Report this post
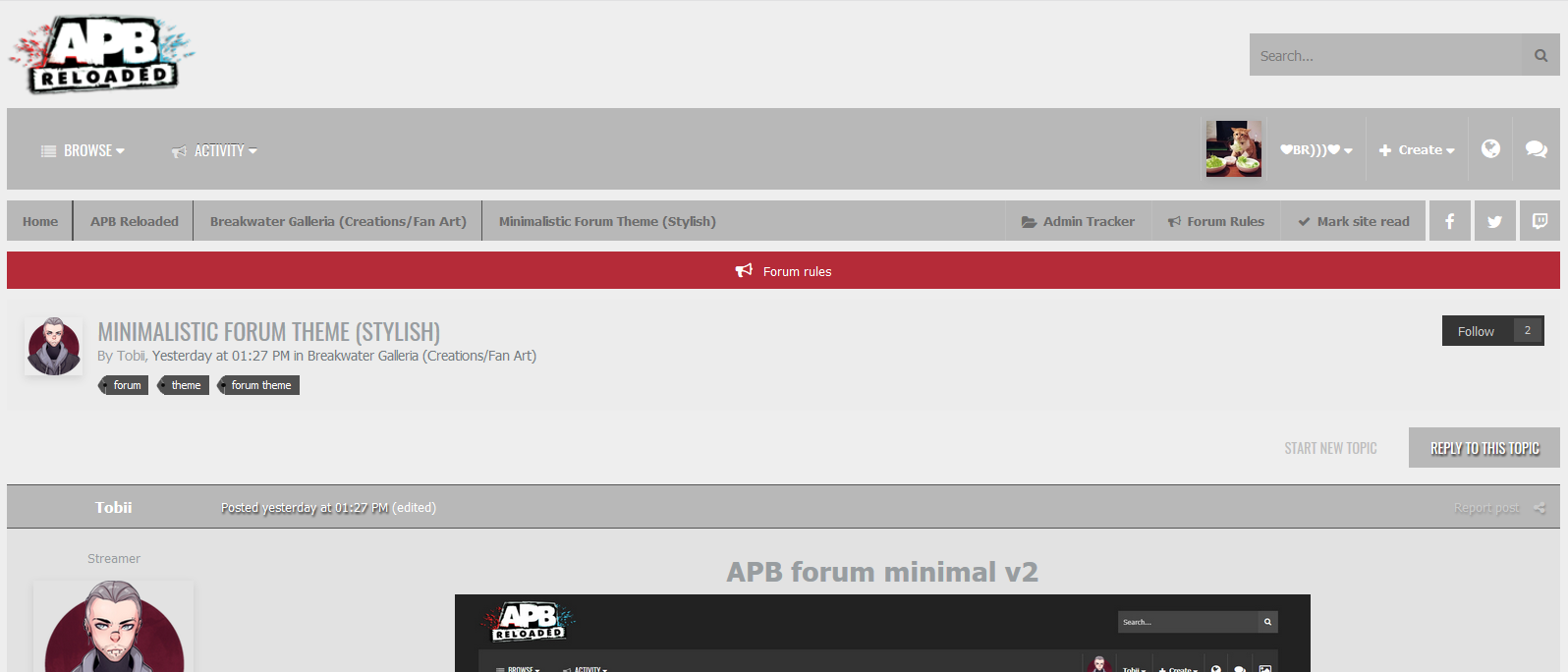This screenshot has width=1568, height=672. click(x=1486, y=508)
